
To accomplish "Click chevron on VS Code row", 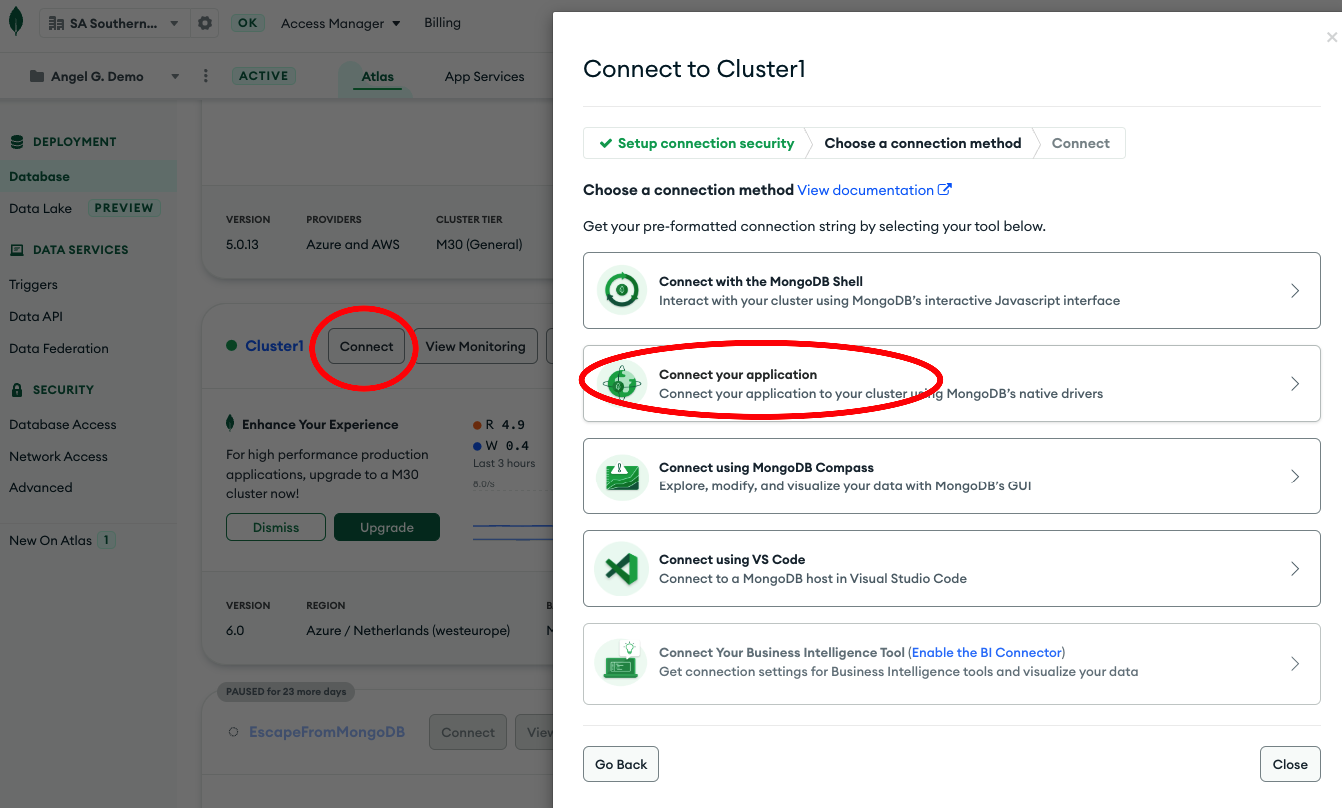I will (1295, 569).
